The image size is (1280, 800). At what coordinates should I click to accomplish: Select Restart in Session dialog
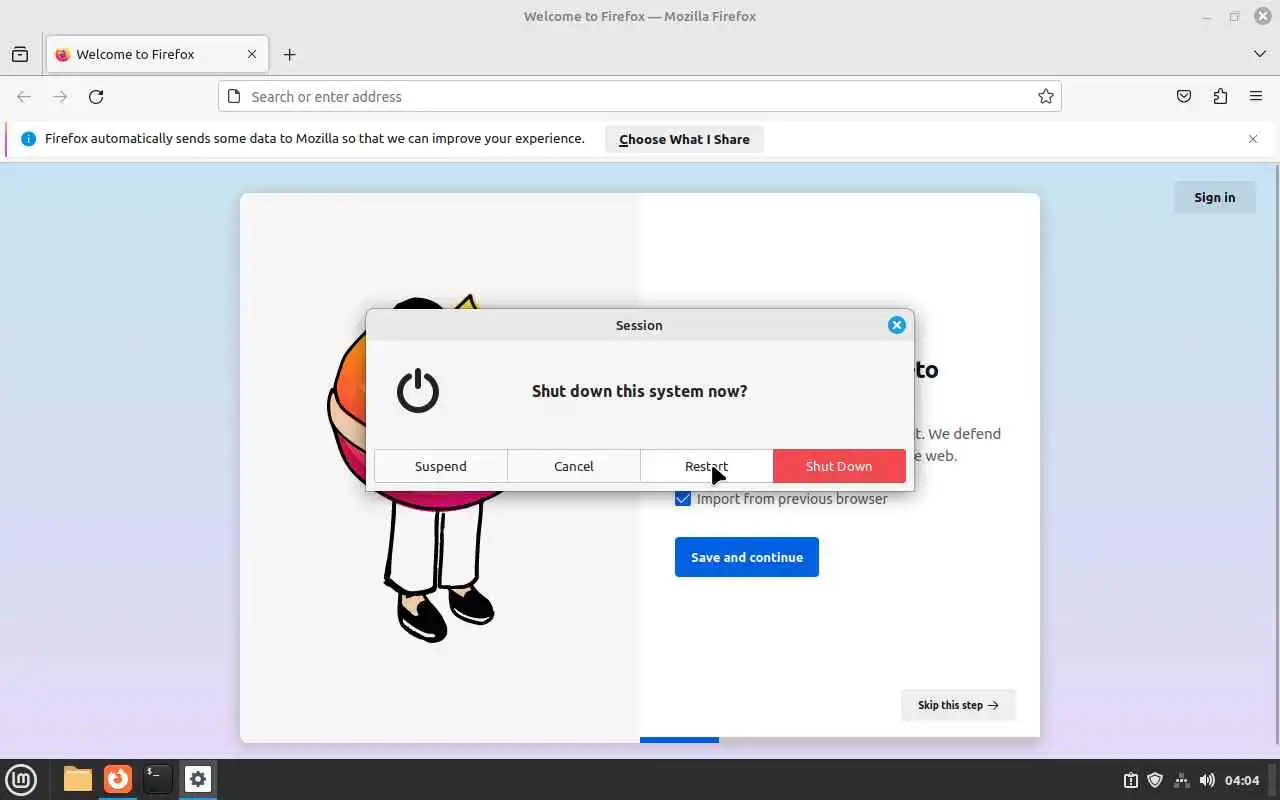pyautogui.click(x=706, y=466)
